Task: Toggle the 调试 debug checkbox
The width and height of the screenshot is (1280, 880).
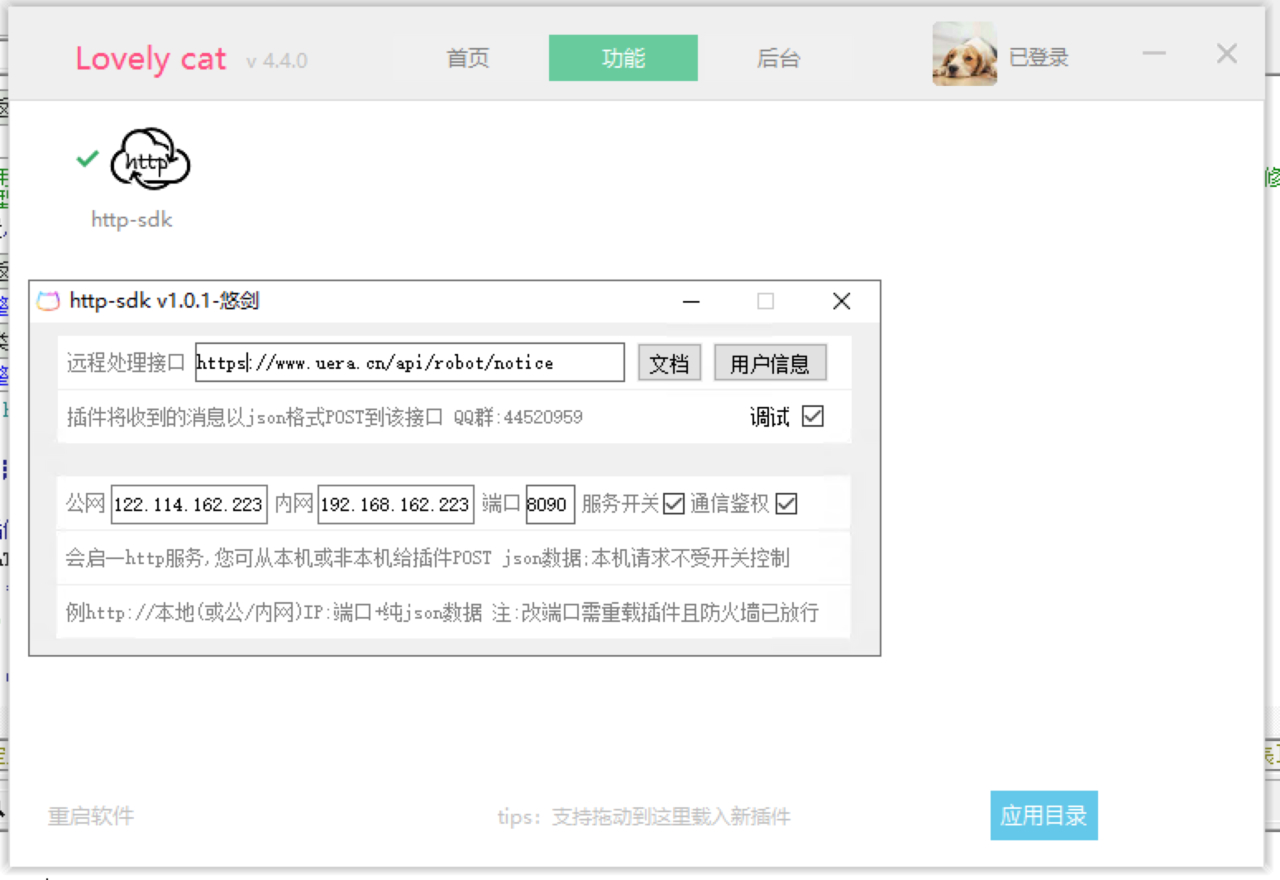Action: point(813,416)
